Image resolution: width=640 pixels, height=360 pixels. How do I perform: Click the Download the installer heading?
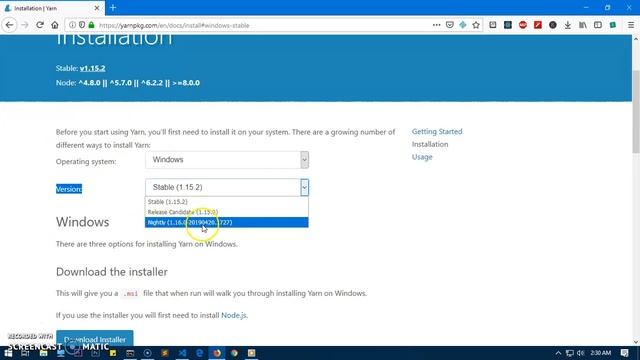pos(112,272)
